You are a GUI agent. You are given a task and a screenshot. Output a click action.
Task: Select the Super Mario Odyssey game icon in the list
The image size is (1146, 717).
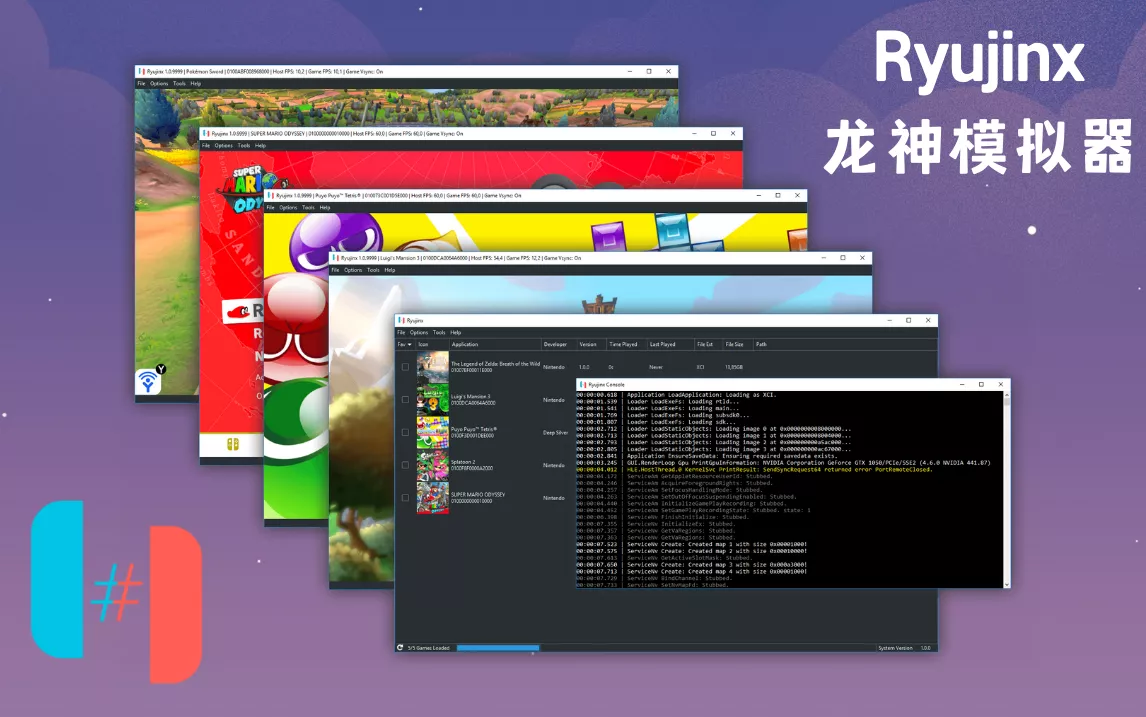pyautogui.click(x=433, y=498)
